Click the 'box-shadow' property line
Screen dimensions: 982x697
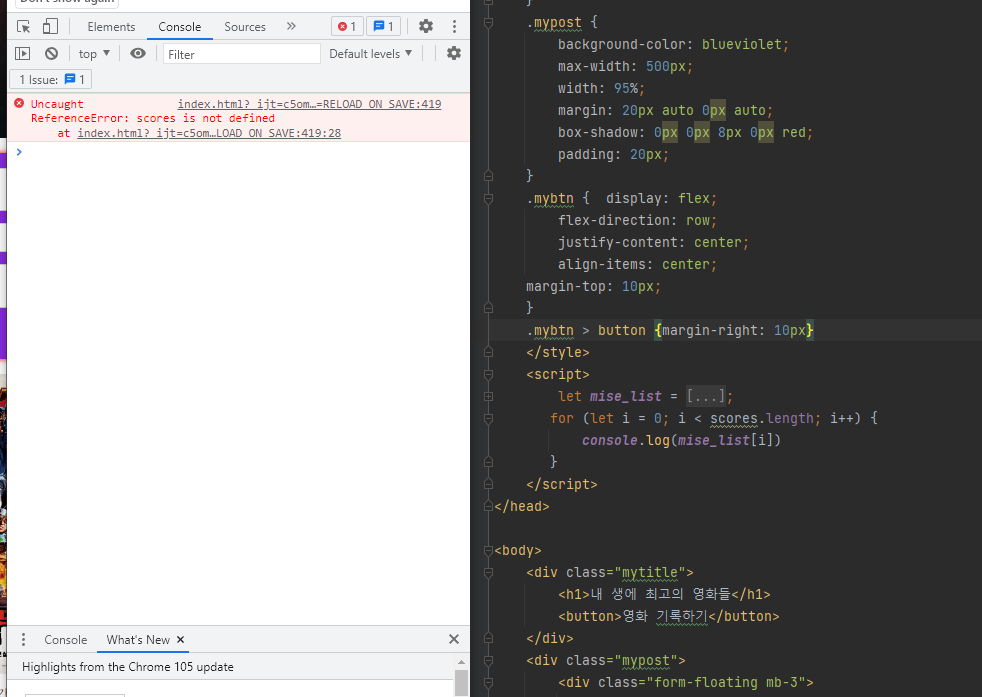pyautogui.click(x=685, y=132)
